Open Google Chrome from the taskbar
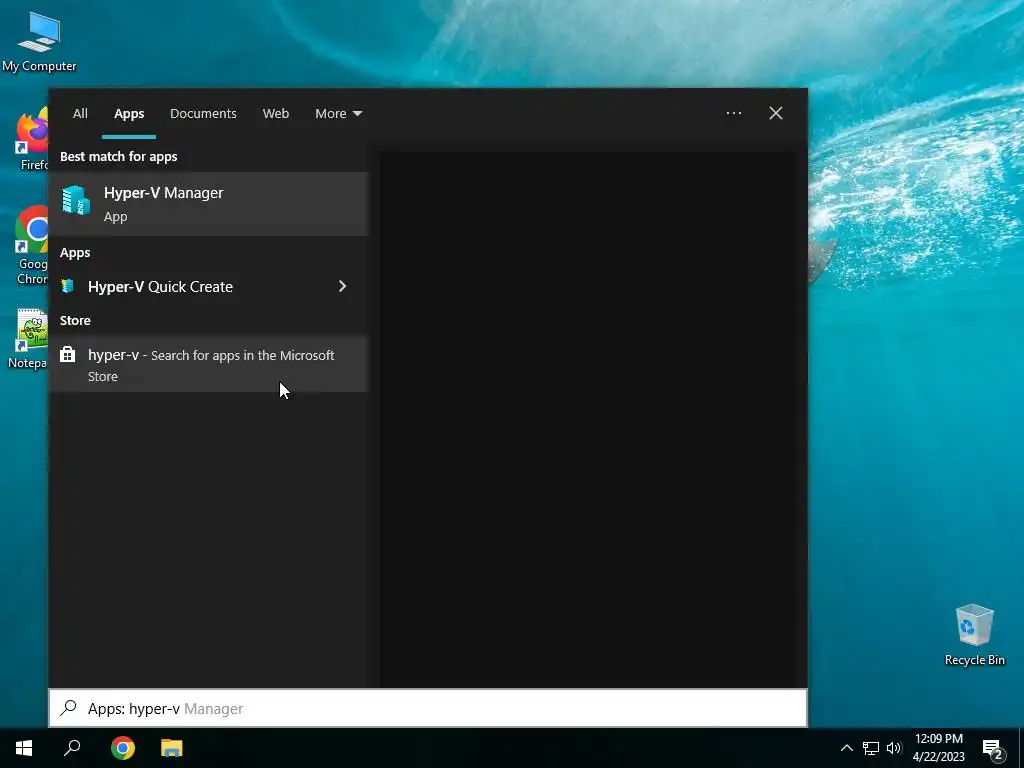 (x=123, y=748)
